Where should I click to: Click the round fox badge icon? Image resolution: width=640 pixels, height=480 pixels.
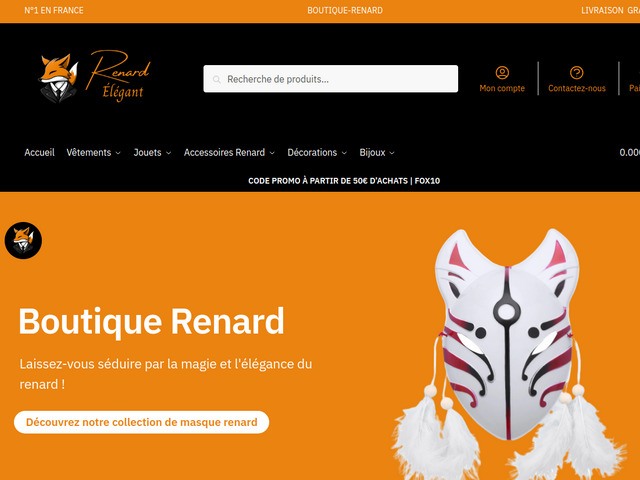(23, 240)
